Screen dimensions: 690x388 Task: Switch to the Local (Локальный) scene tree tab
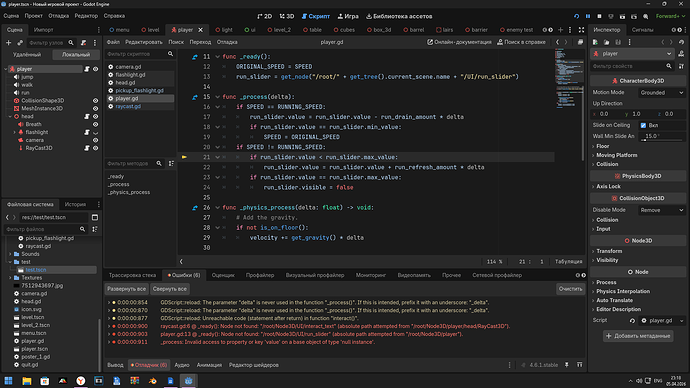[76, 55]
